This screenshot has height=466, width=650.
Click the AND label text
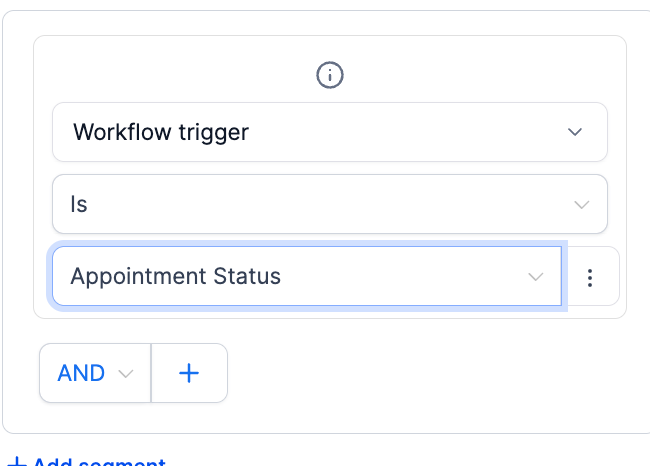point(81,373)
